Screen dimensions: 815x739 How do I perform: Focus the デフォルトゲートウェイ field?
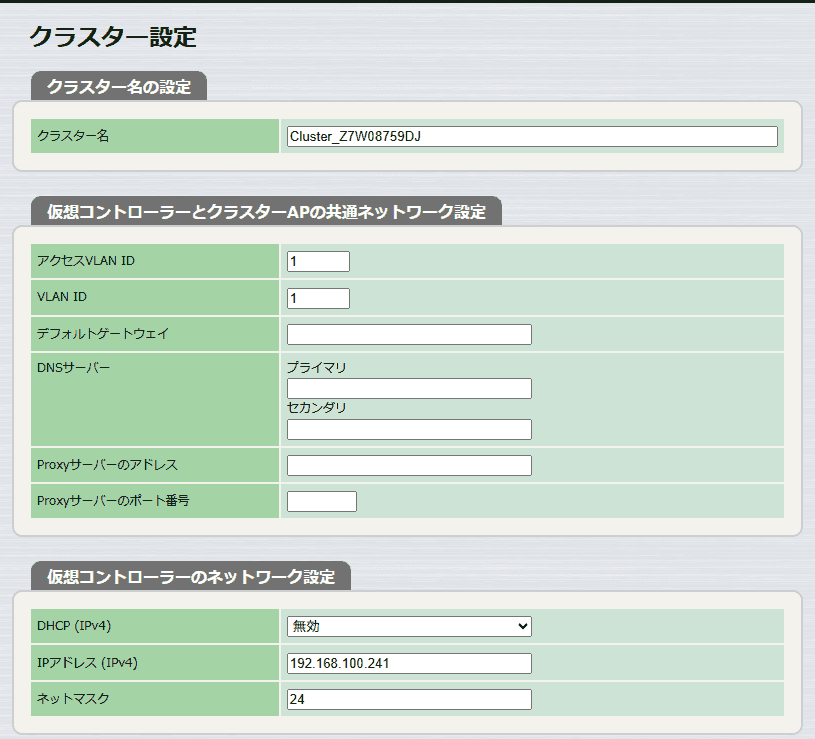409,335
